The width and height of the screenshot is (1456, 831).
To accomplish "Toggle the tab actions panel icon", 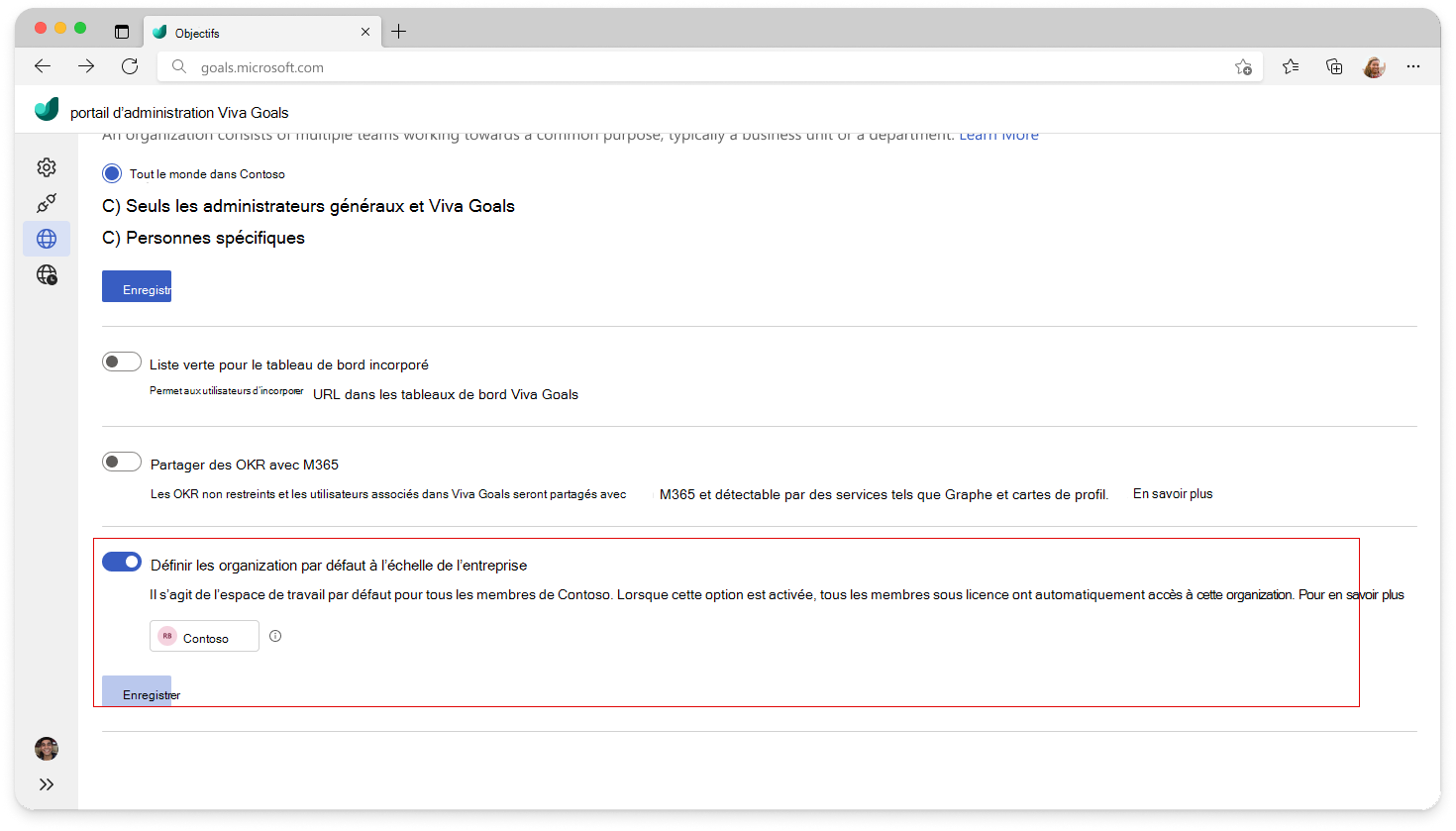I will (x=122, y=32).
